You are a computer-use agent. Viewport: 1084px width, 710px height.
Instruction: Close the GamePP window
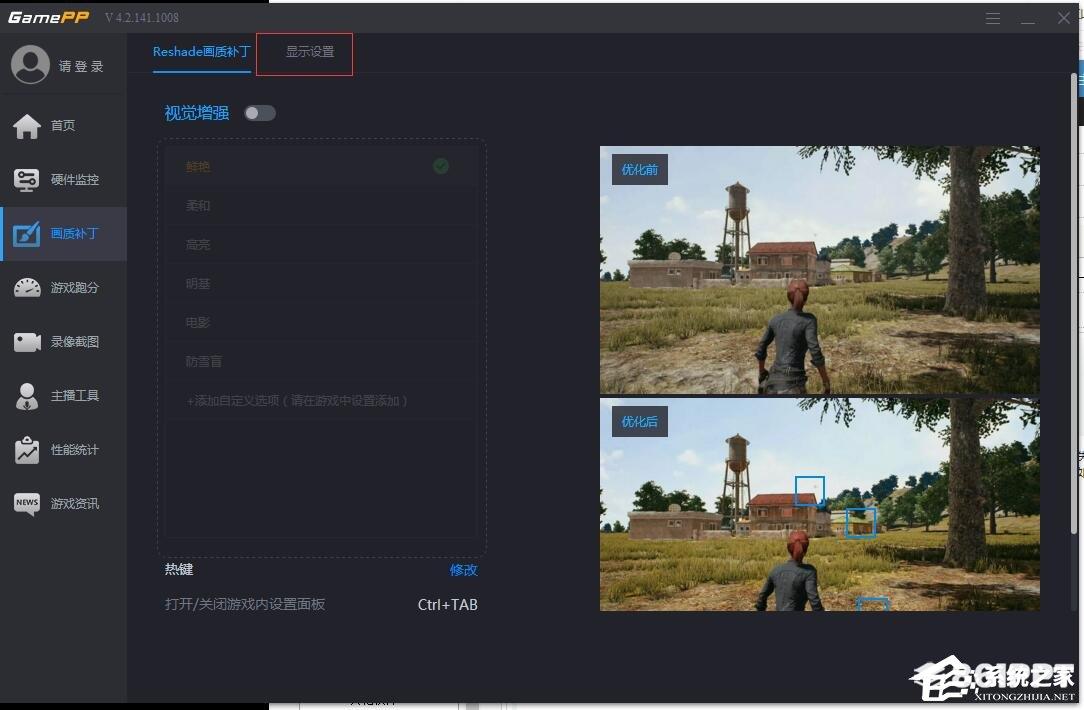coord(1064,18)
